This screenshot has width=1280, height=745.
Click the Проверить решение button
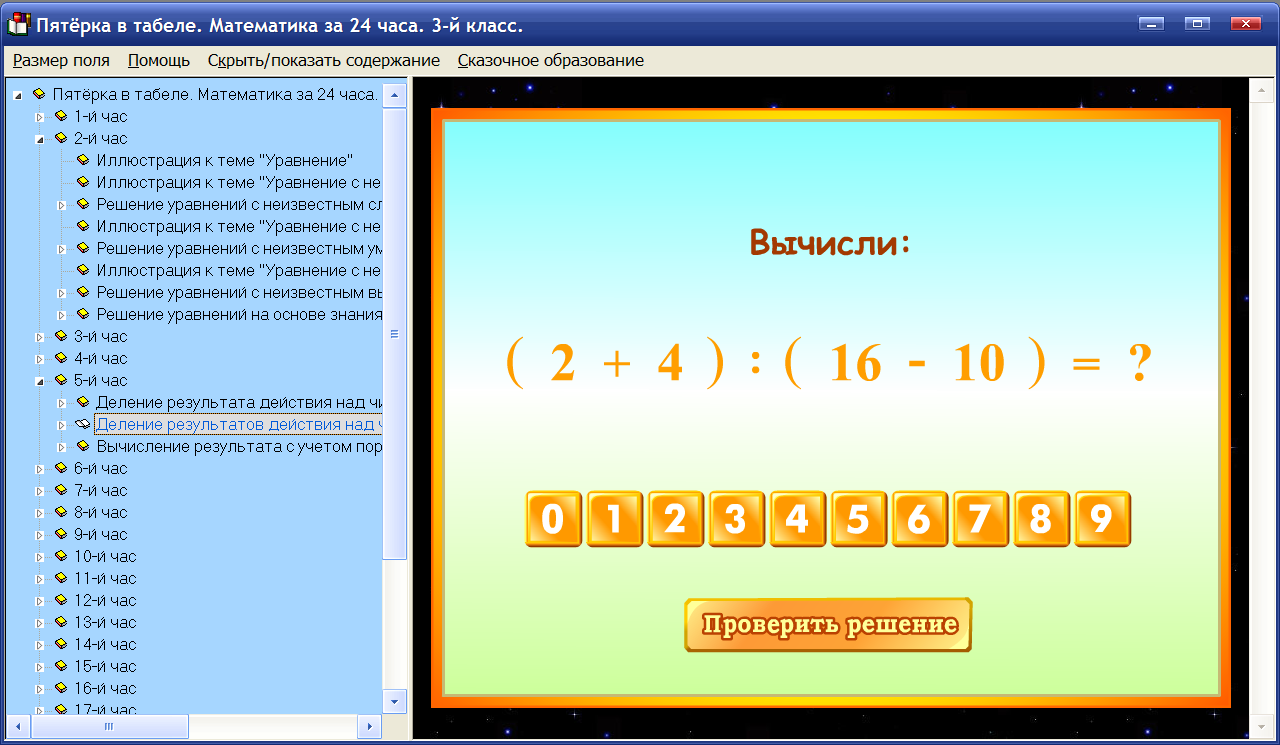point(828,625)
